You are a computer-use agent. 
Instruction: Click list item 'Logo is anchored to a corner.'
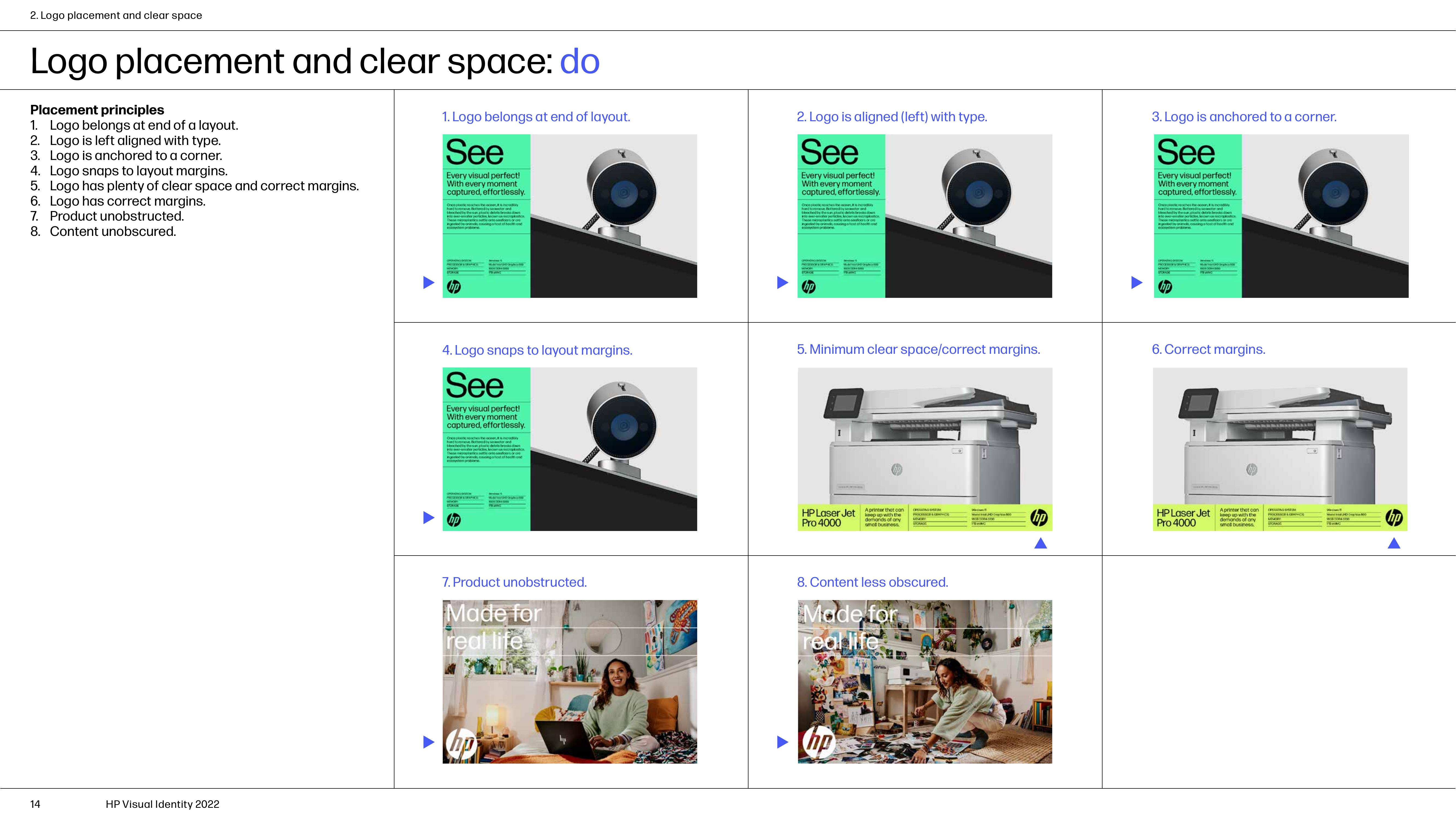click(136, 155)
